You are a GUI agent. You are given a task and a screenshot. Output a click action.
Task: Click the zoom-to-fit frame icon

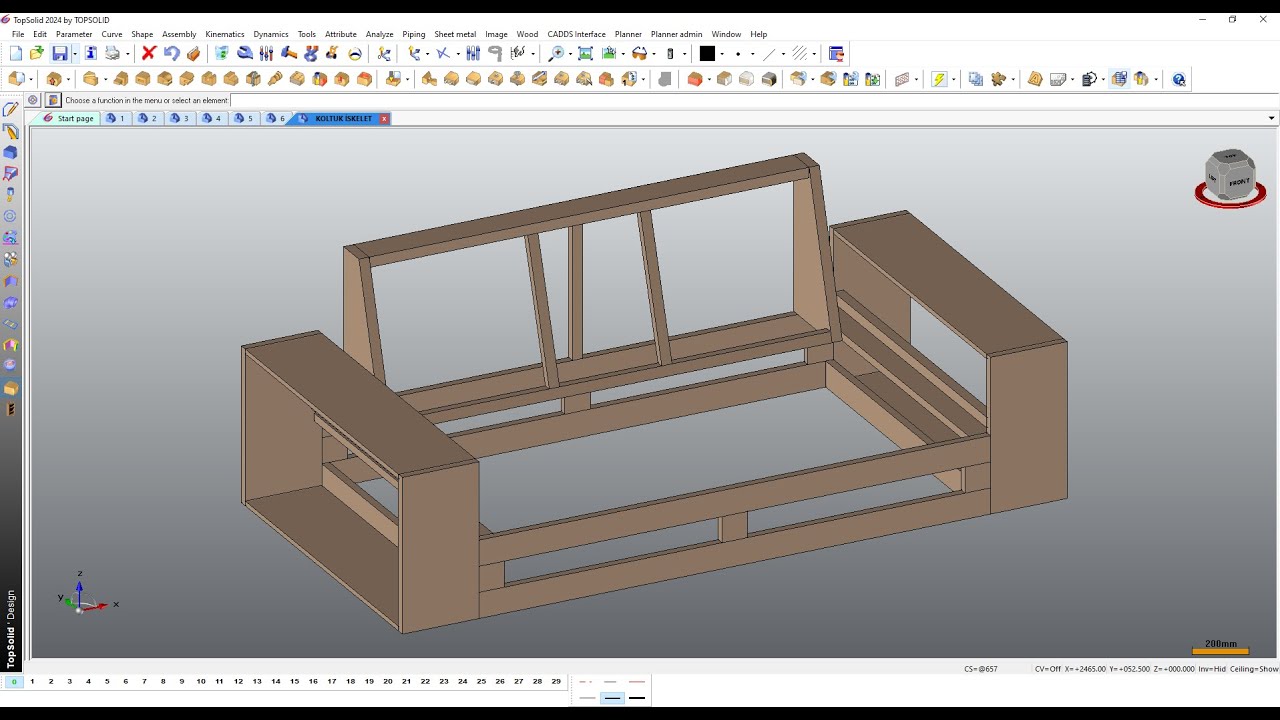pos(585,53)
